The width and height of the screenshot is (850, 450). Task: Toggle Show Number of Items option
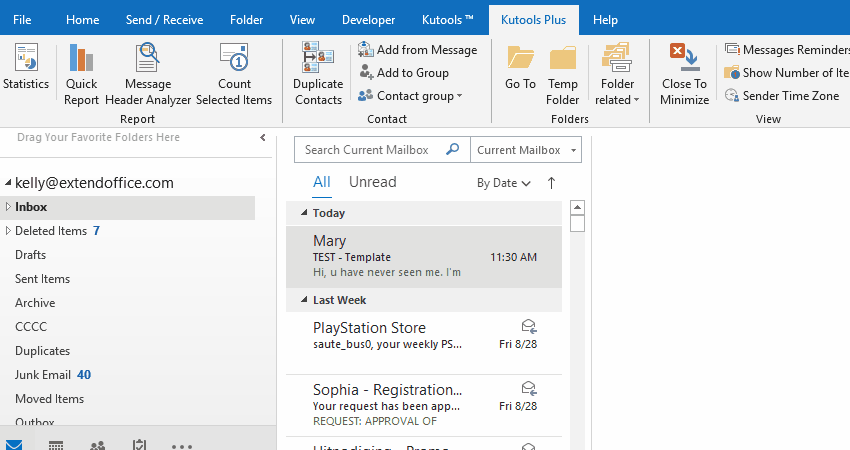(787, 72)
